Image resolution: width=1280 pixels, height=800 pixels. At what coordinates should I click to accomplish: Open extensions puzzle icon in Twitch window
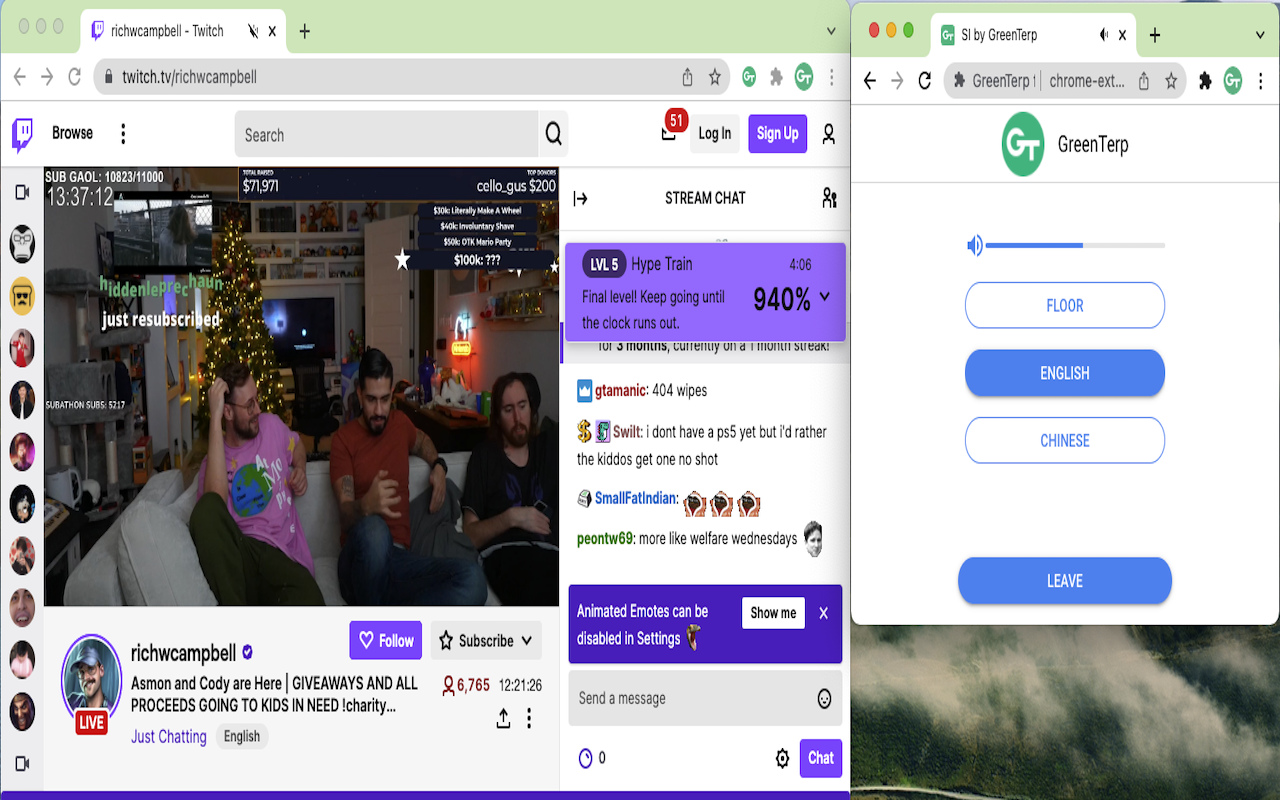point(776,77)
